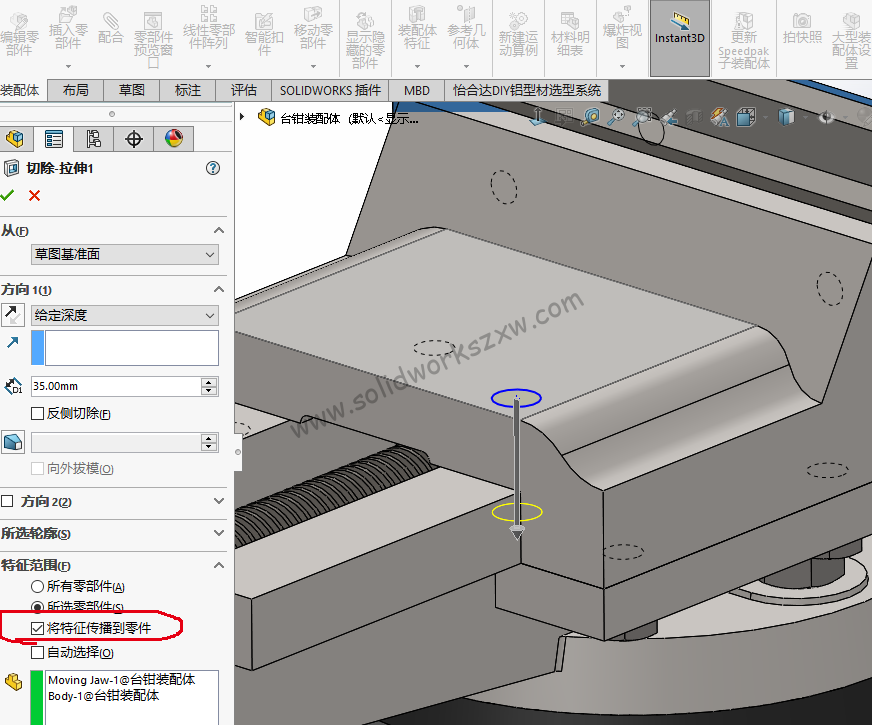Enable the 反侧切除 checkbox
The width and height of the screenshot is (872, 725).
click(x=37, y=412)
